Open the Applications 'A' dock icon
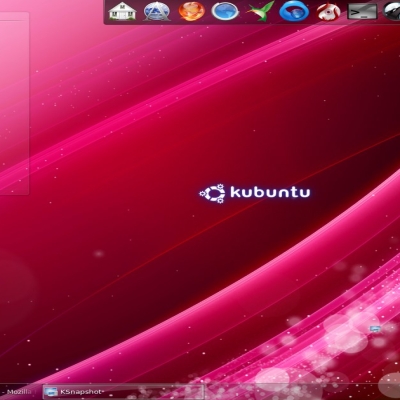 point(157,11)
